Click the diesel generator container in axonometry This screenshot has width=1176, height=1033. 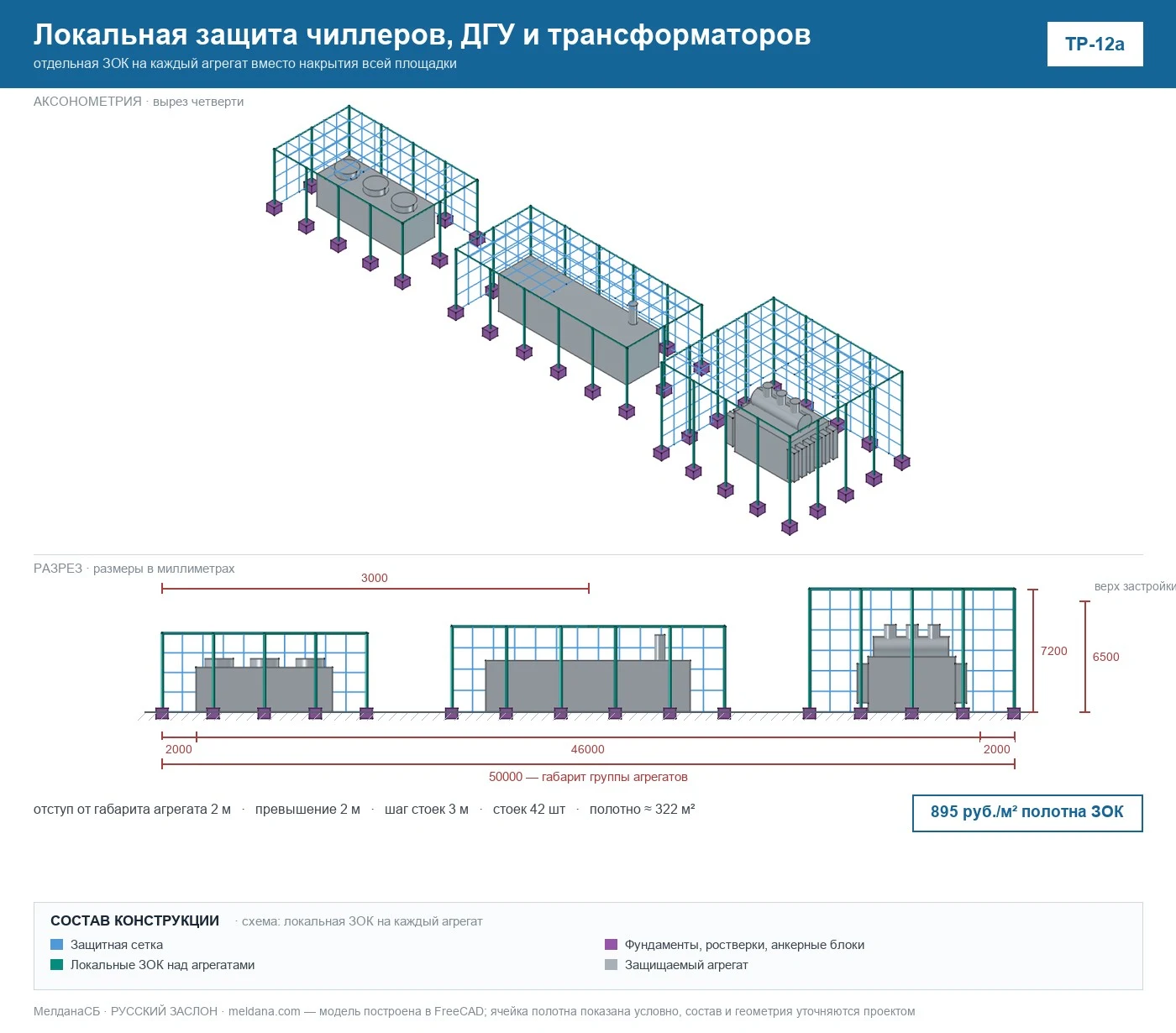click(x=579, y=322)
